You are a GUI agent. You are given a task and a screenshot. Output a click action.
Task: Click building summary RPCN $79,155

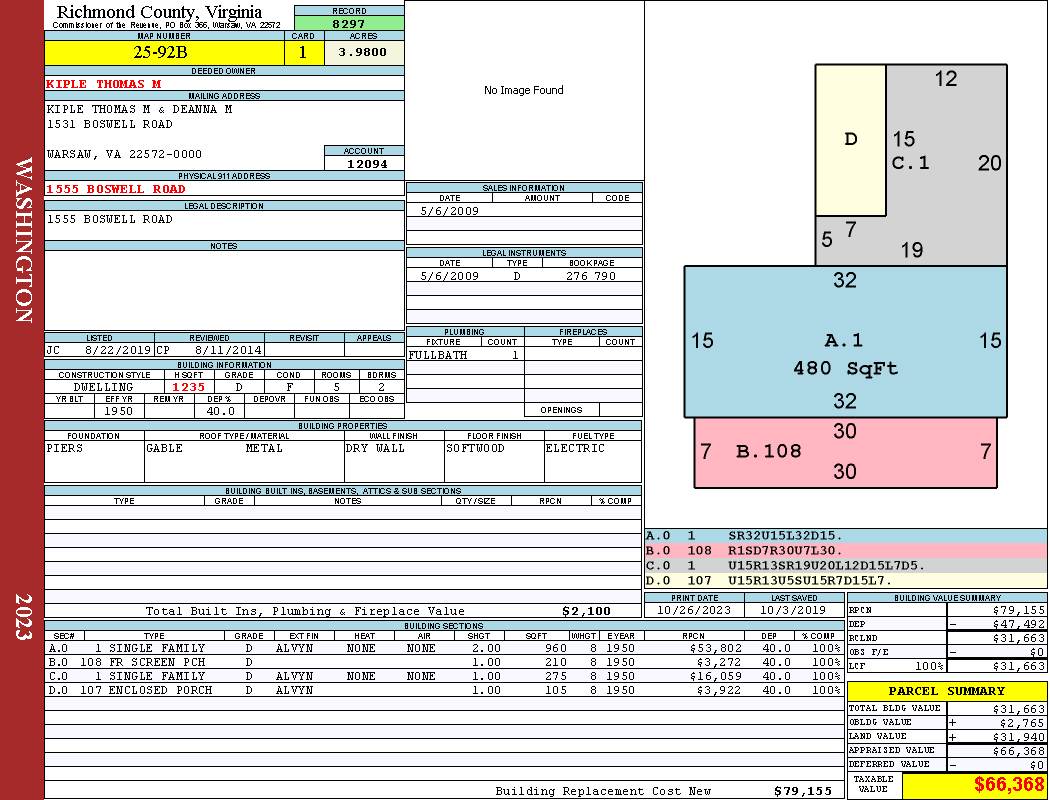(1019, 611)
